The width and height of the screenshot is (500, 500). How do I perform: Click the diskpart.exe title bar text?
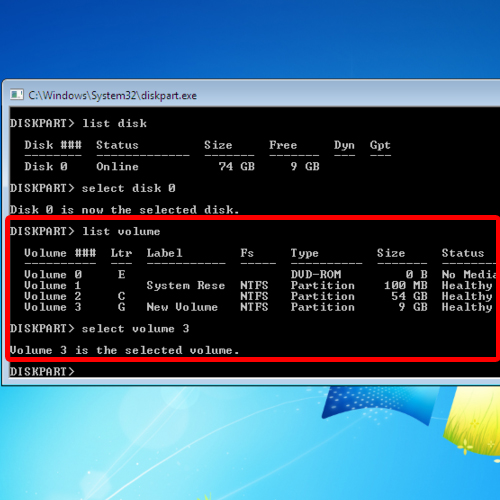113,96
